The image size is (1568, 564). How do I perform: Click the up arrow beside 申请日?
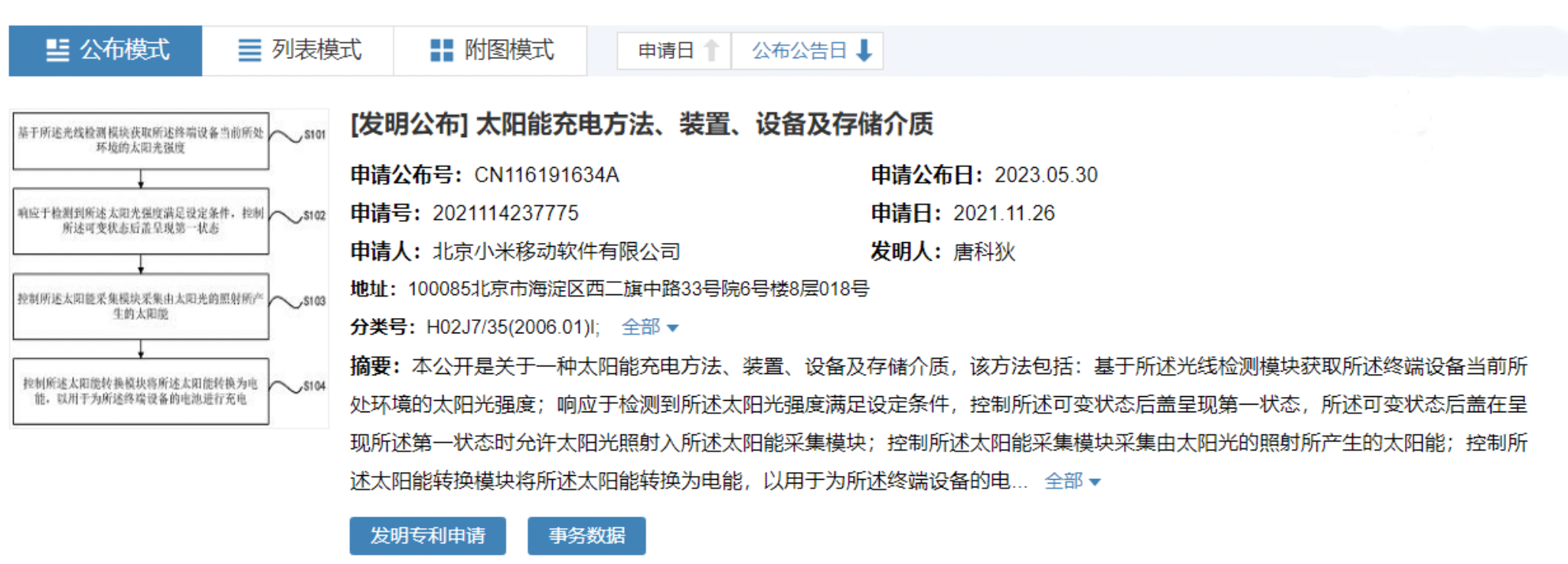(x=711, y=51)
